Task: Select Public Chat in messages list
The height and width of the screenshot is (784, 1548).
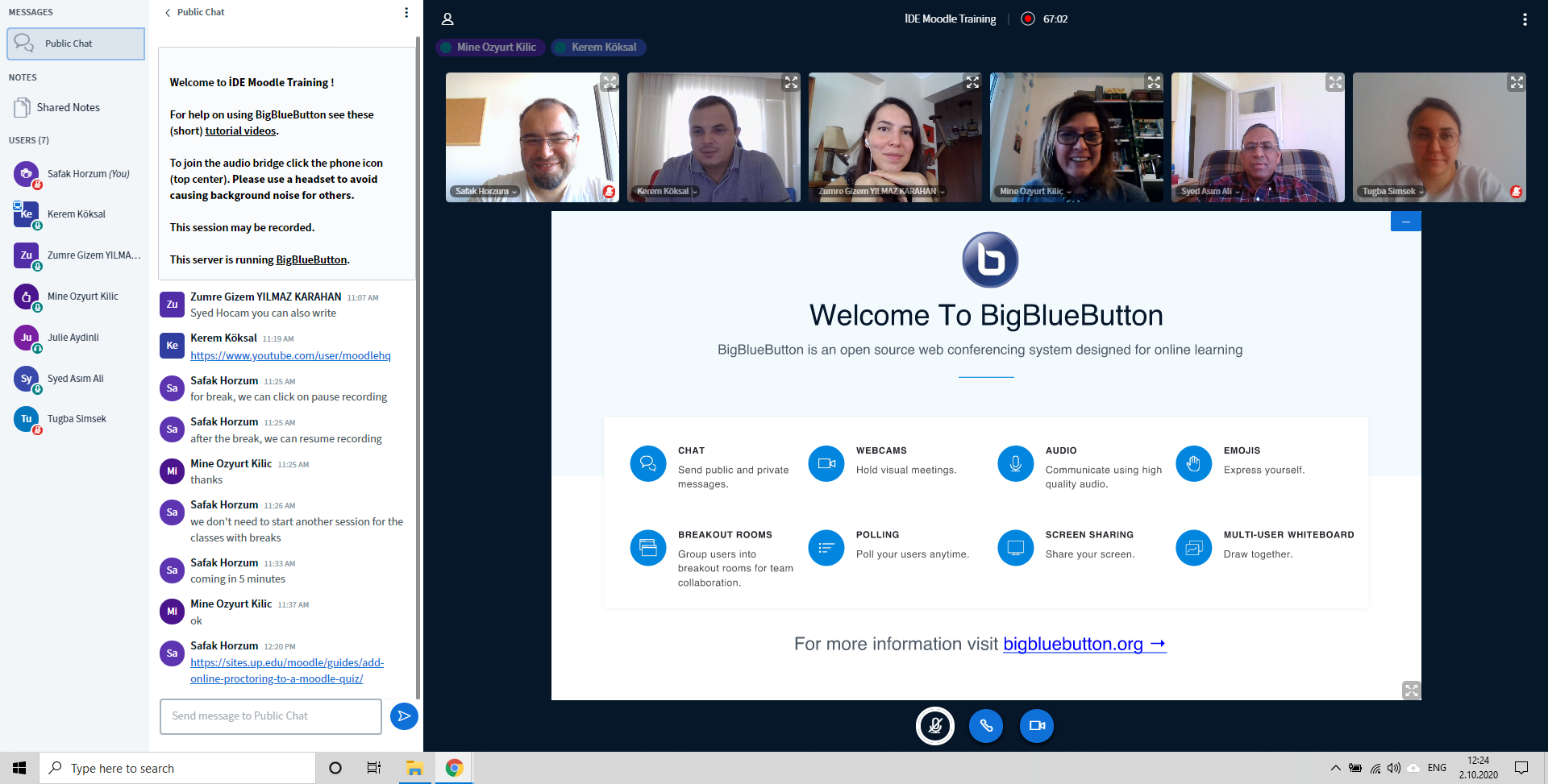Action: [76, 44]
